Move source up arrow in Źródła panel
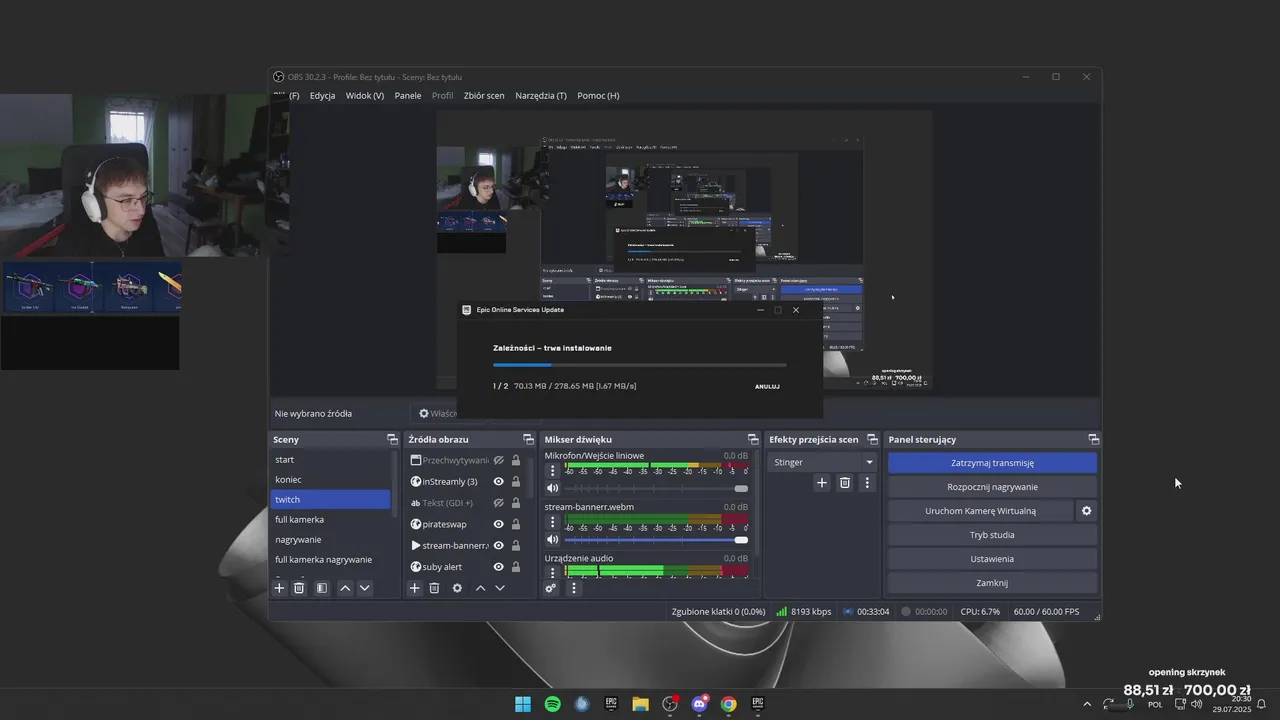The image size is (1280, 720). click(x=480, y=588)
